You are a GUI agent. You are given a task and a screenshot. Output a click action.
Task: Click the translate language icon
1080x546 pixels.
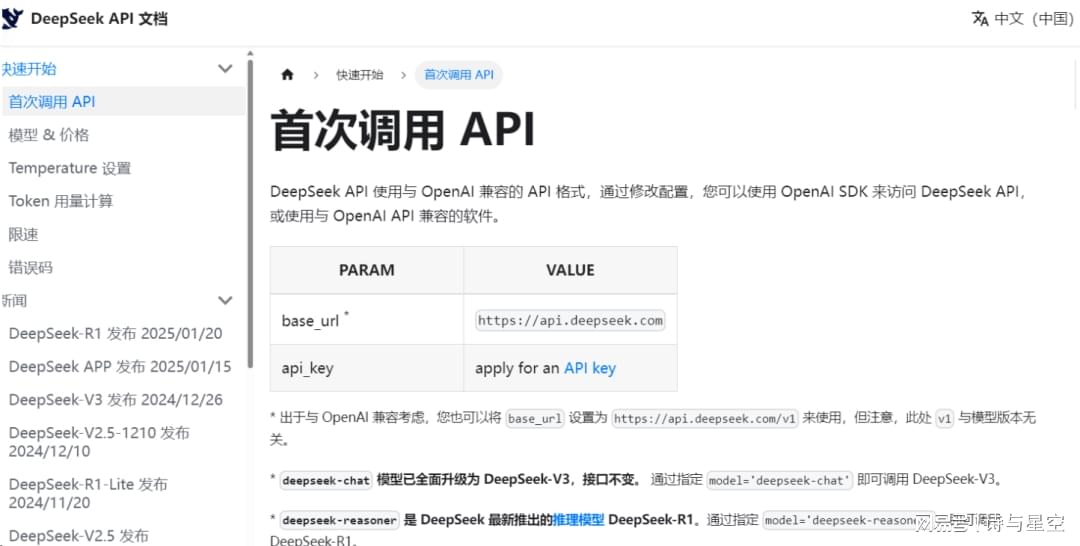tap(979, 19)
